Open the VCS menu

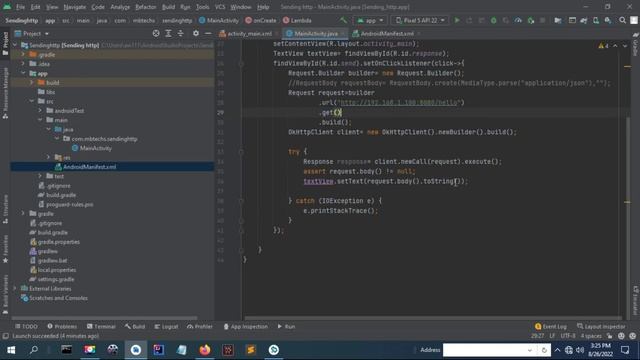pyautogui.click(x=220, y=7)
